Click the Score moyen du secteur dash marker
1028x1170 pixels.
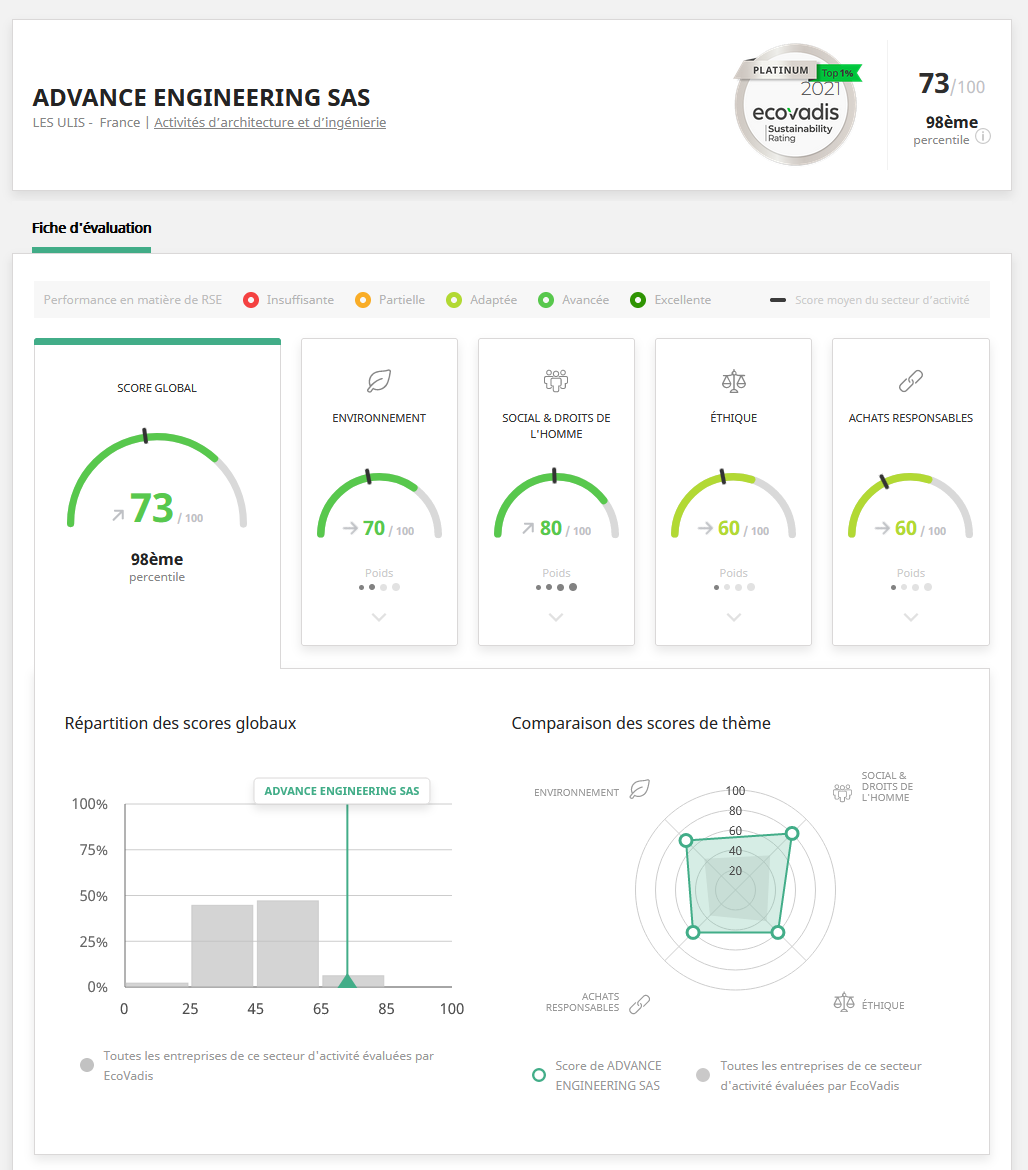778,300
